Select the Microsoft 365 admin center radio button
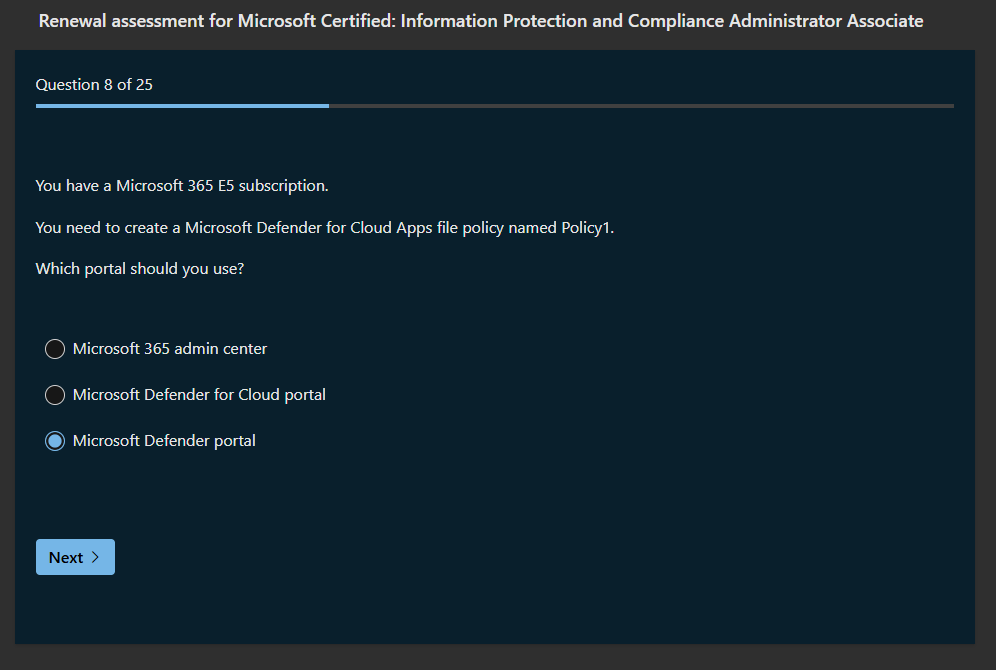 click(55, 349)
